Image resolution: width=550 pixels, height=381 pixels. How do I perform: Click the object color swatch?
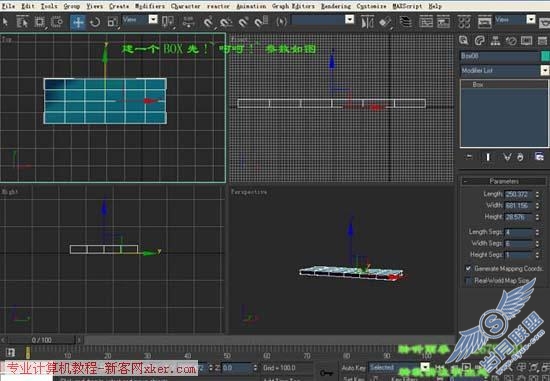click(545, 56)
